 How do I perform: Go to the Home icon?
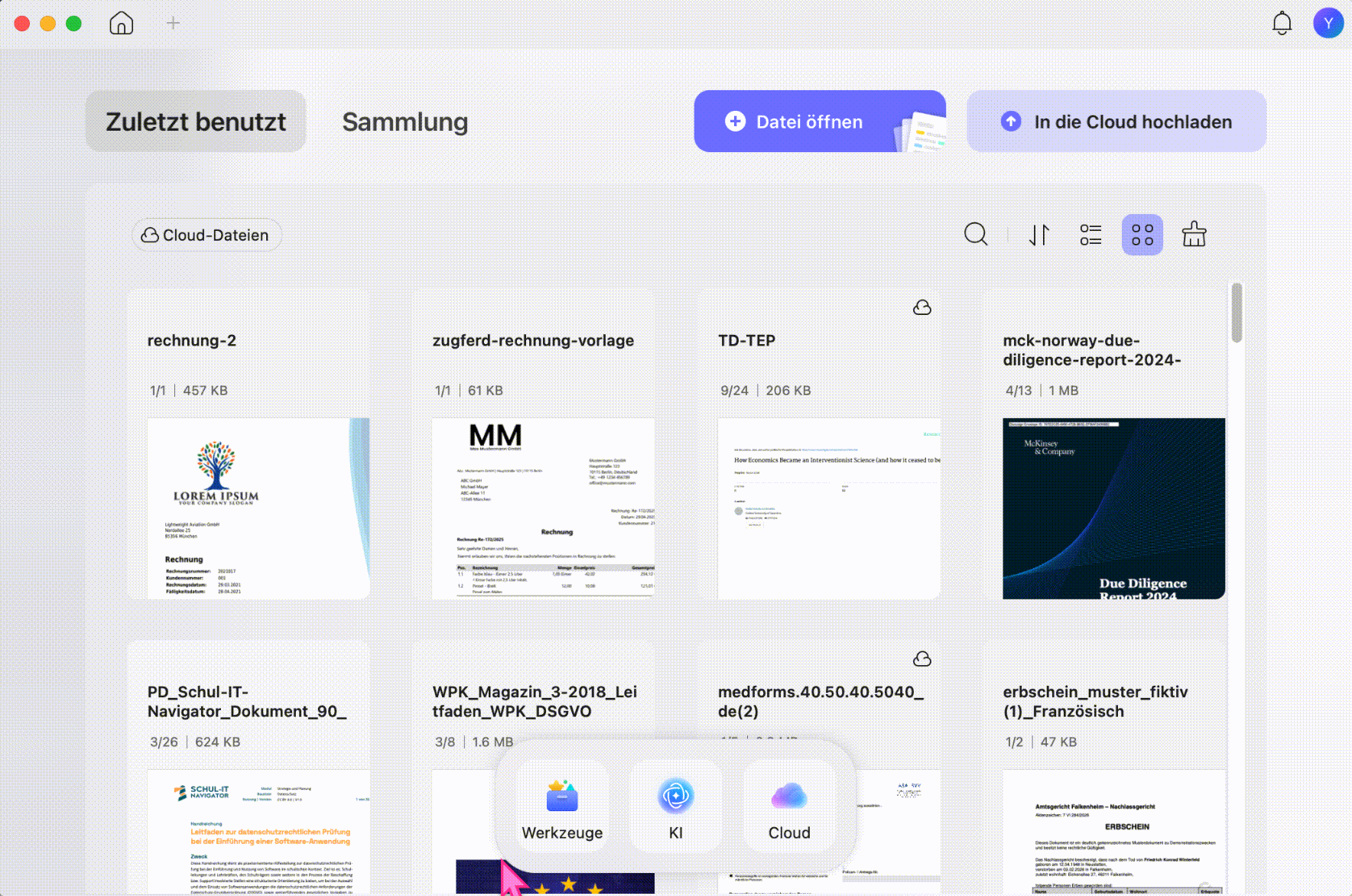(x=121, y=23)
